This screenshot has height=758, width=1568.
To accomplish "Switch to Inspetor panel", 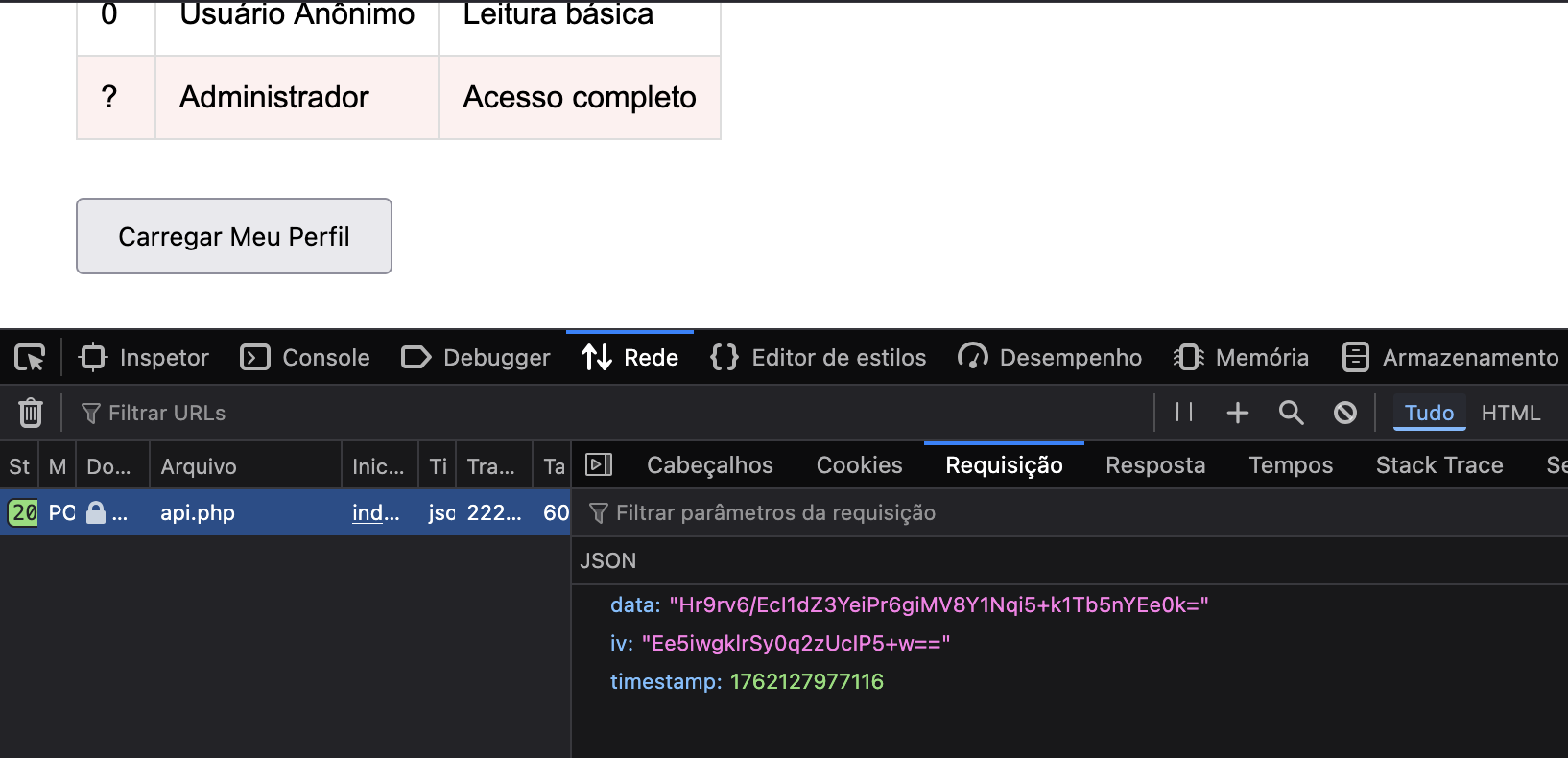I will [145, 358].
